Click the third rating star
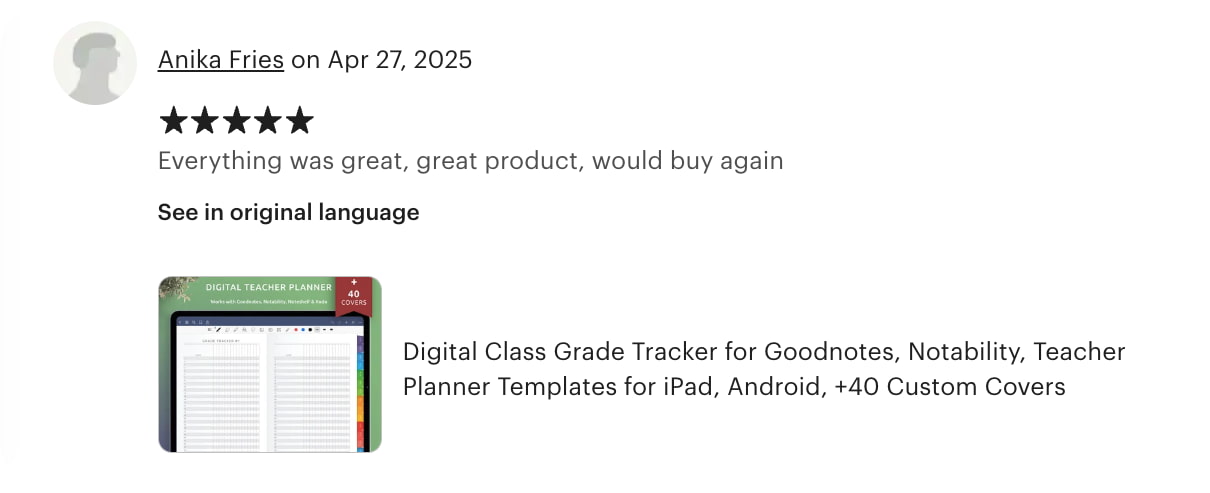The height and width of the screenshot is (493, 1210). 236,122
